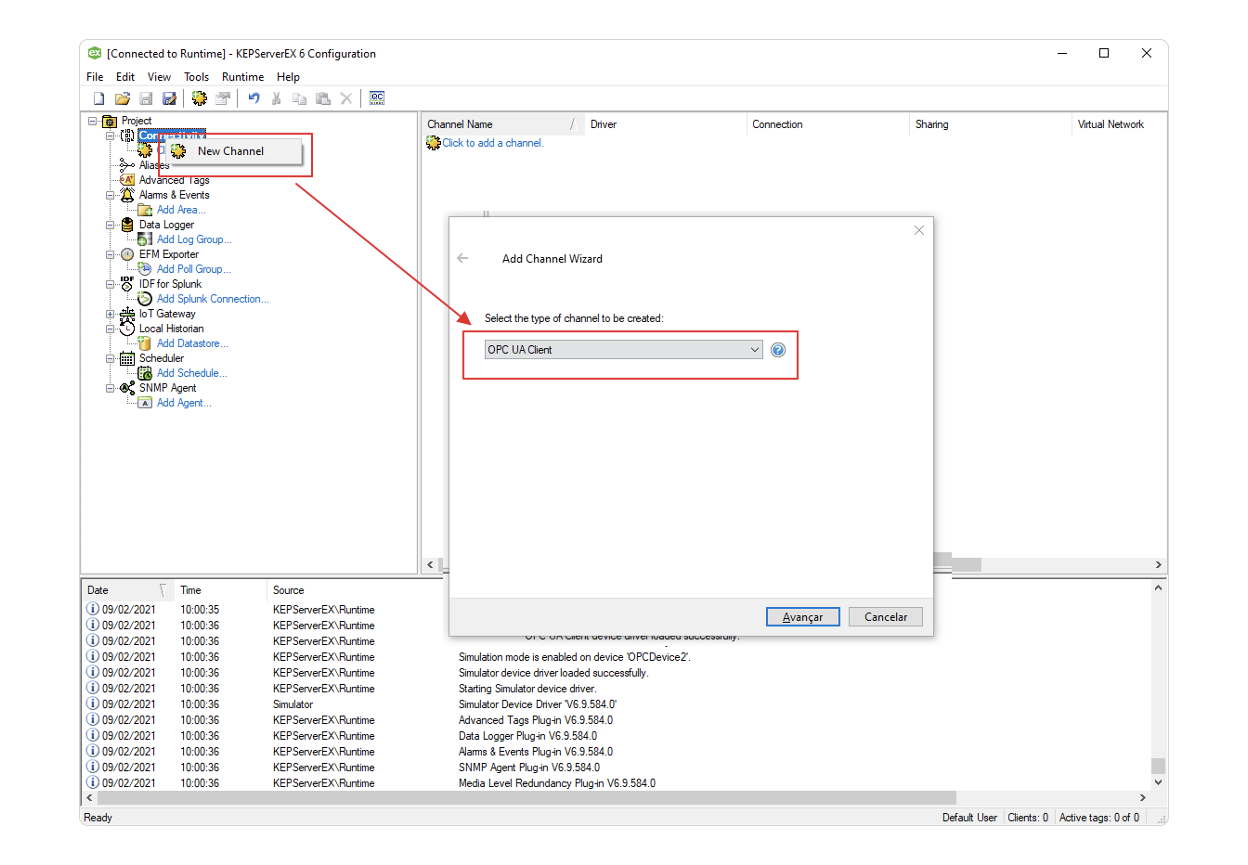
Task: Click the Virtual Network column header
Action: [x=1118, y=124]
